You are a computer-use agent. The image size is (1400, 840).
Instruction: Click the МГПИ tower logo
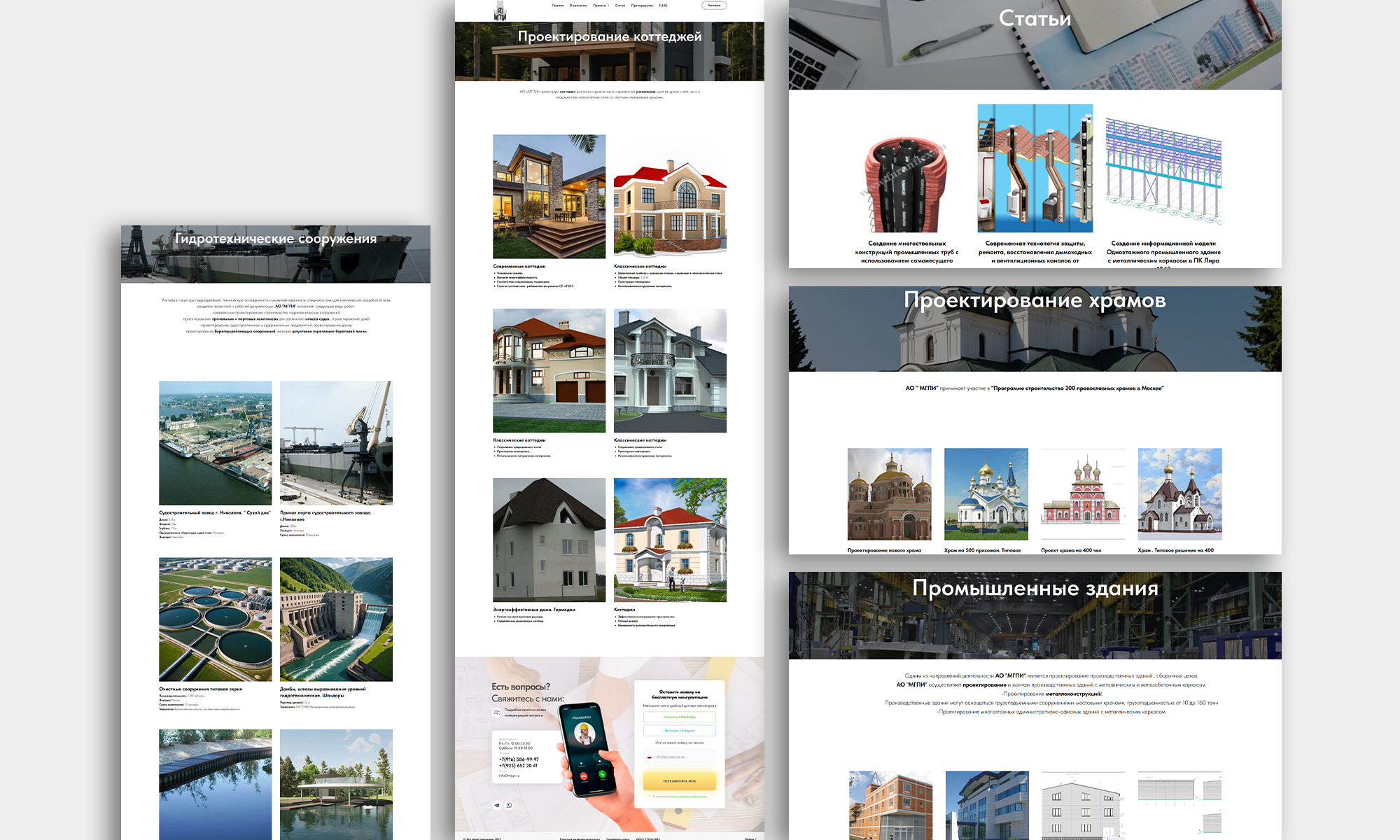click(500, 10)
